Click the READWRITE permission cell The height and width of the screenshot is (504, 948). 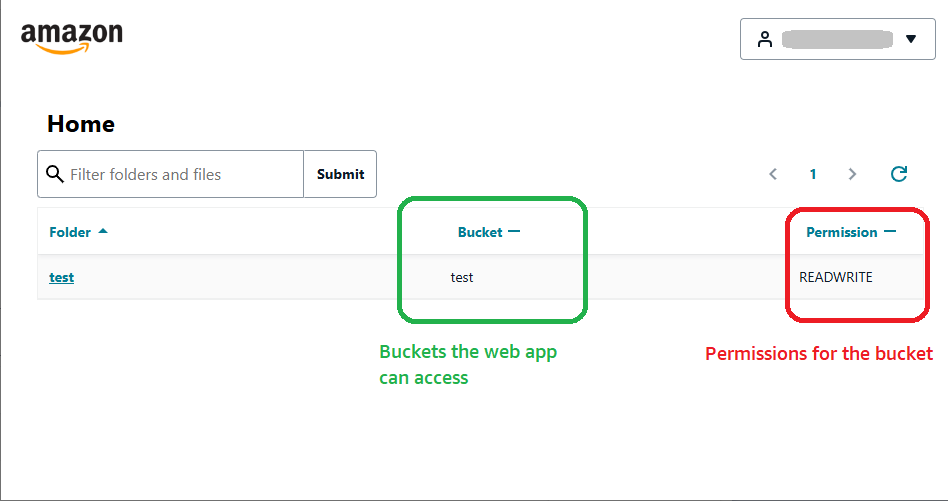(836, 277)
